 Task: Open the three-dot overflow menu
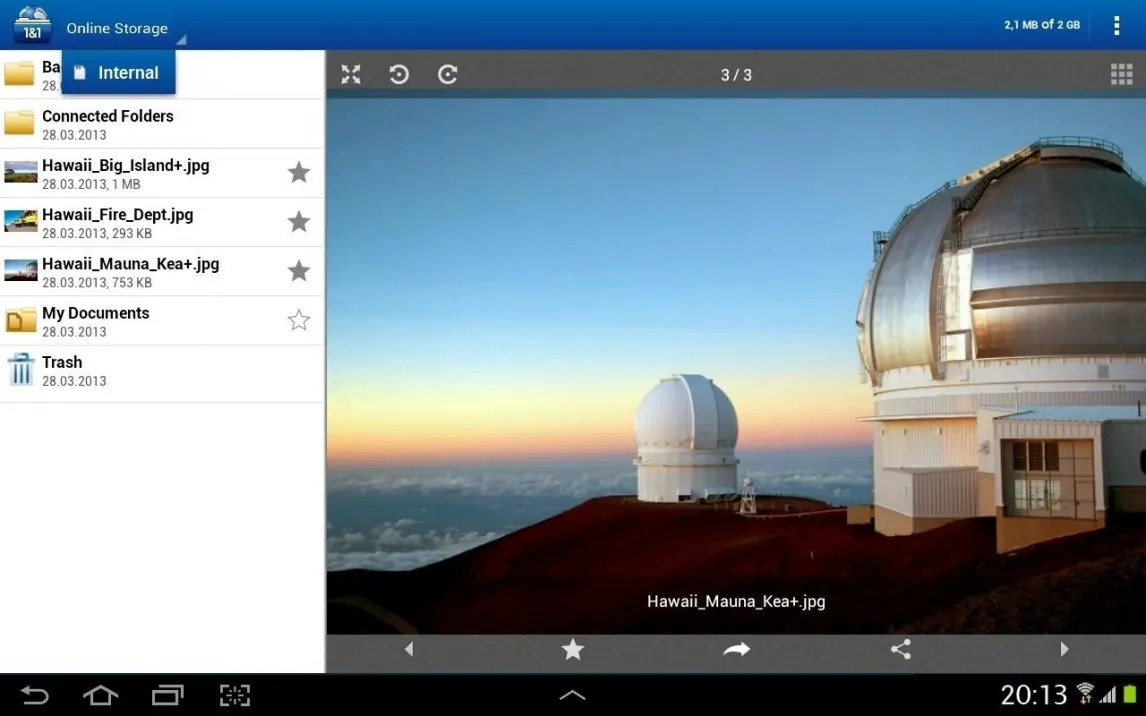click(x=1116, y=26)
